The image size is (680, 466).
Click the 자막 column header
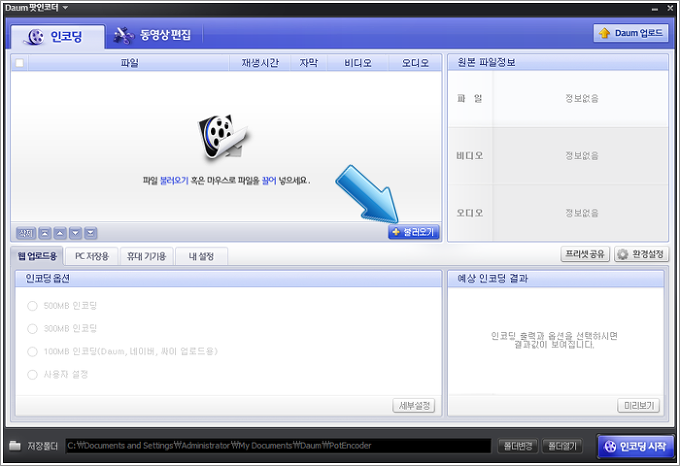point(309,63)
